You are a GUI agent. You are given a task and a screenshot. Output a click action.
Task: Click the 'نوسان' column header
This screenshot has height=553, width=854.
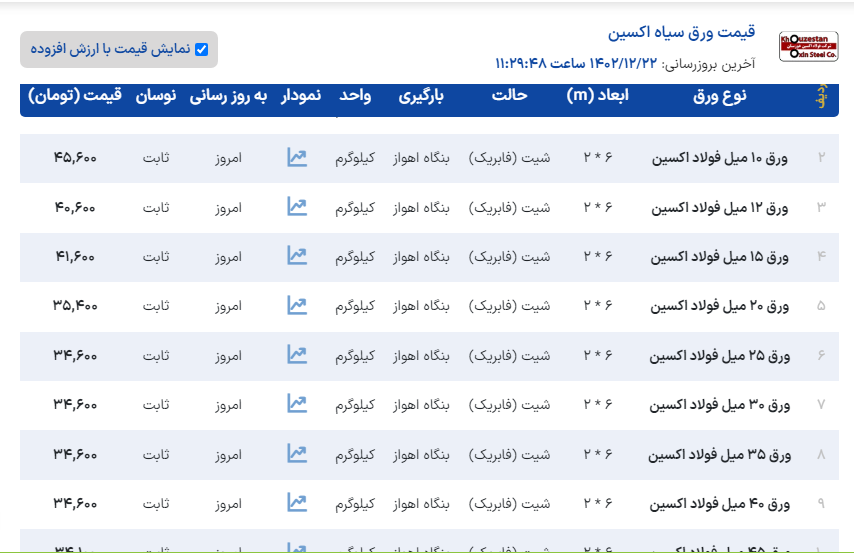(156, 96)
